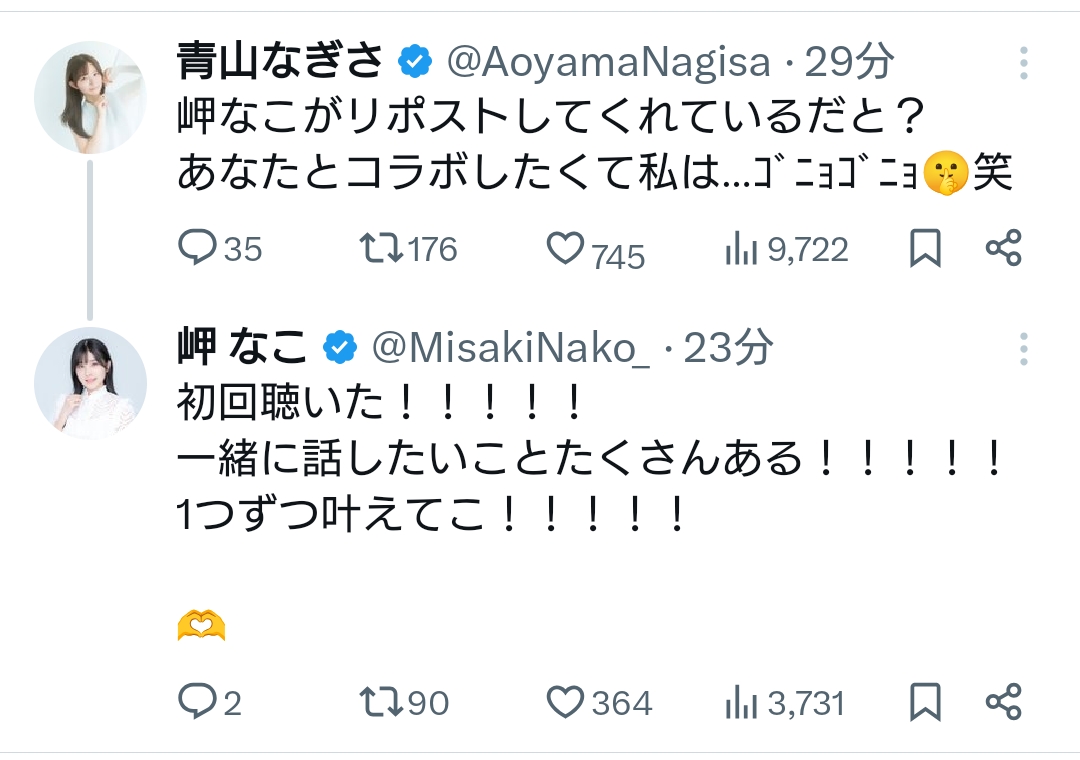Open 岬なこ's profile avatar

pos(90,382)
